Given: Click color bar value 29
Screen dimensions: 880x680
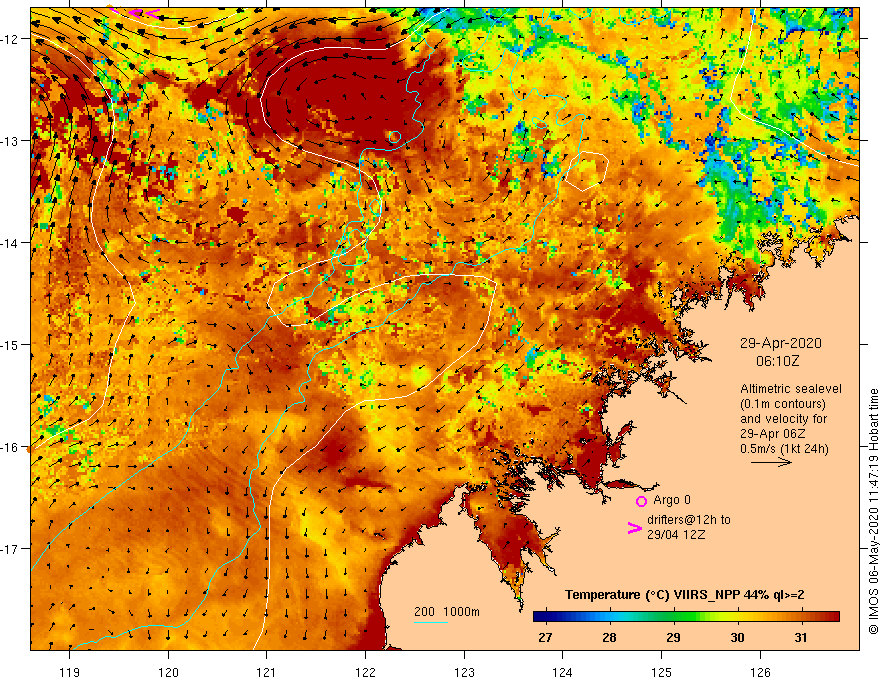Looking at the screenshot, I should coord(673,637).
